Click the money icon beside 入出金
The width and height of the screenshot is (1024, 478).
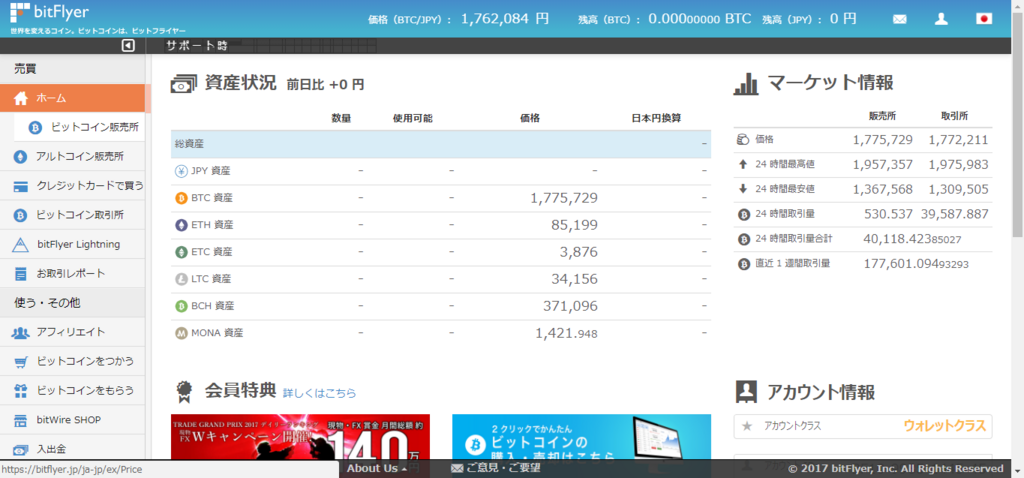[x=21, y=450]
